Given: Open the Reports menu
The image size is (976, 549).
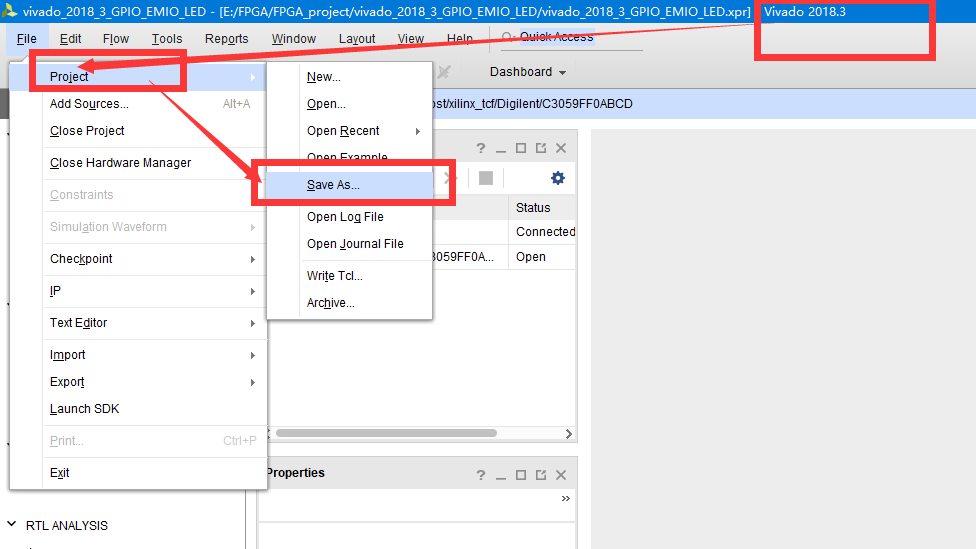Looking at the screenshot, I should tap(227, 39).
